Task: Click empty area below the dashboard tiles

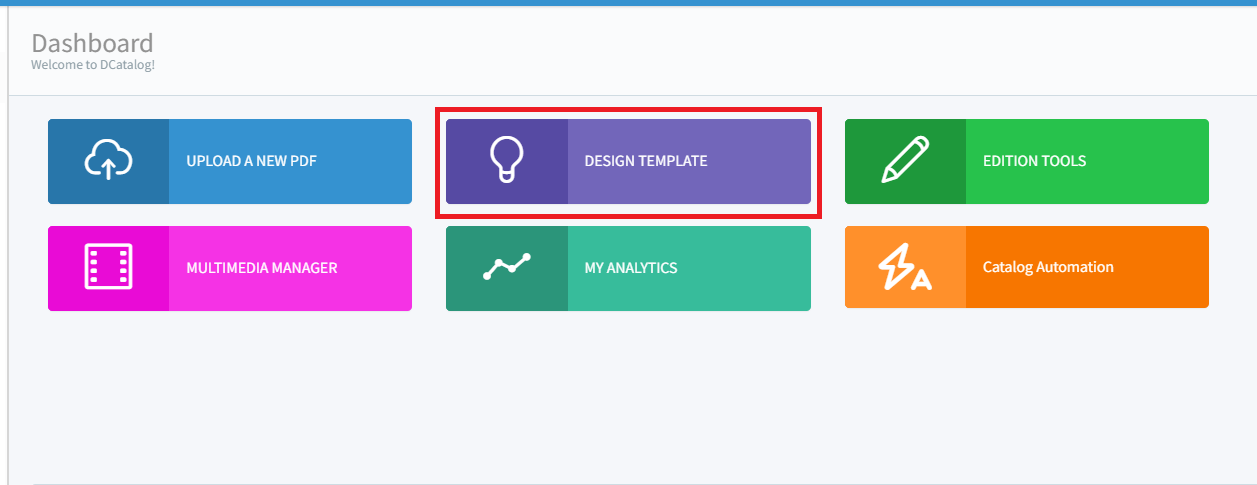Action: (628, 400)
